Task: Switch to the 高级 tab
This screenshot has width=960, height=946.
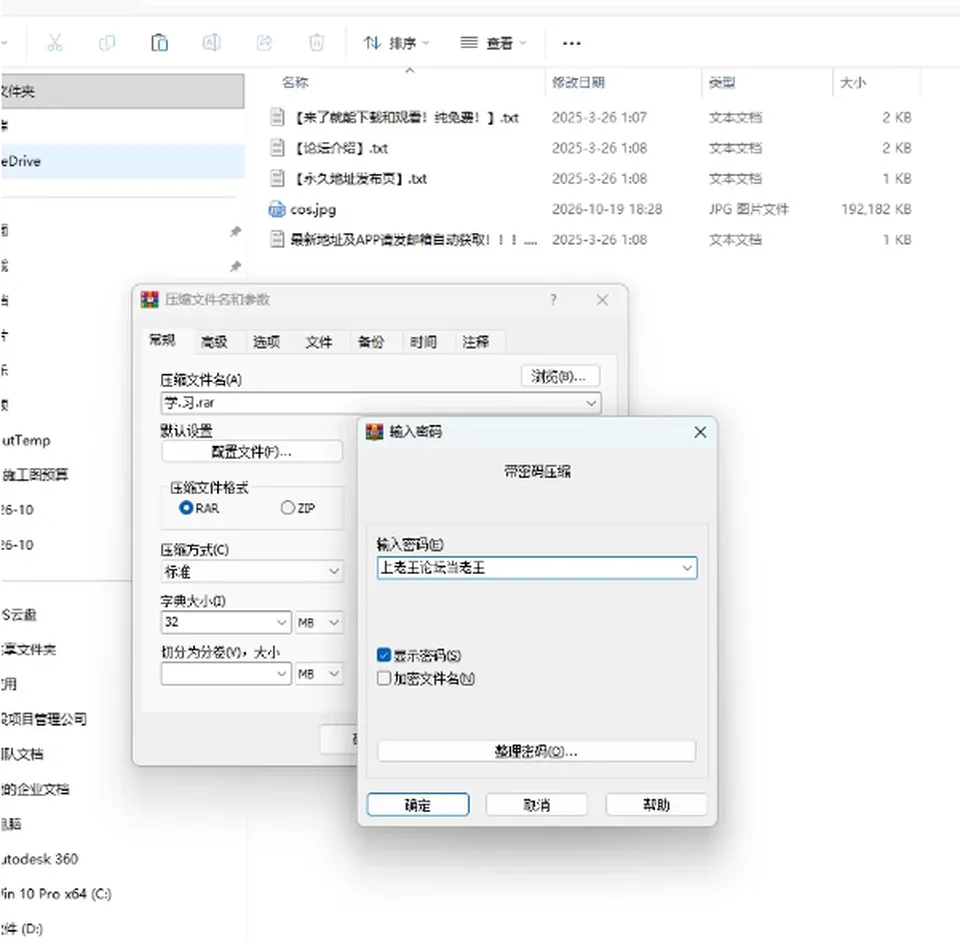Action: tap(214, 342)
